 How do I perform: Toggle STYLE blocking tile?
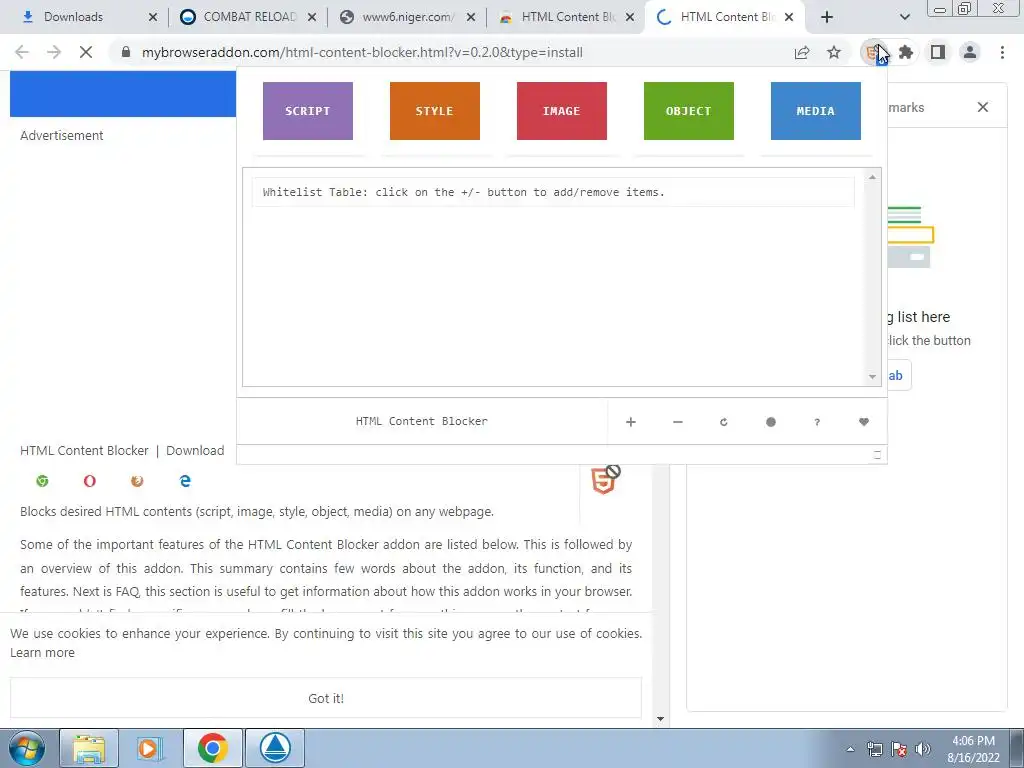435,111
